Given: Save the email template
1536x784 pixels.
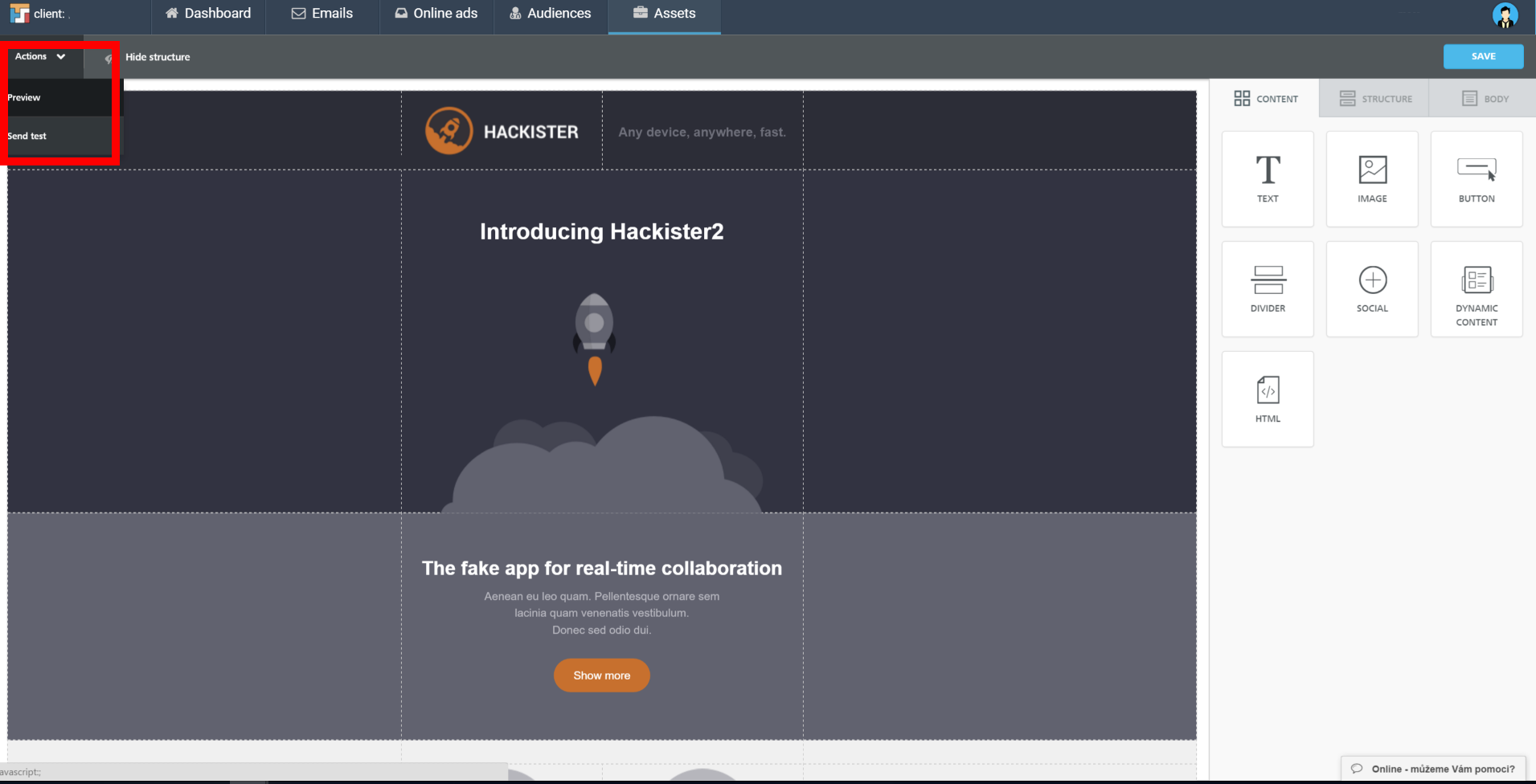Looking at the screenshot, I should [x=1483, y=56].
